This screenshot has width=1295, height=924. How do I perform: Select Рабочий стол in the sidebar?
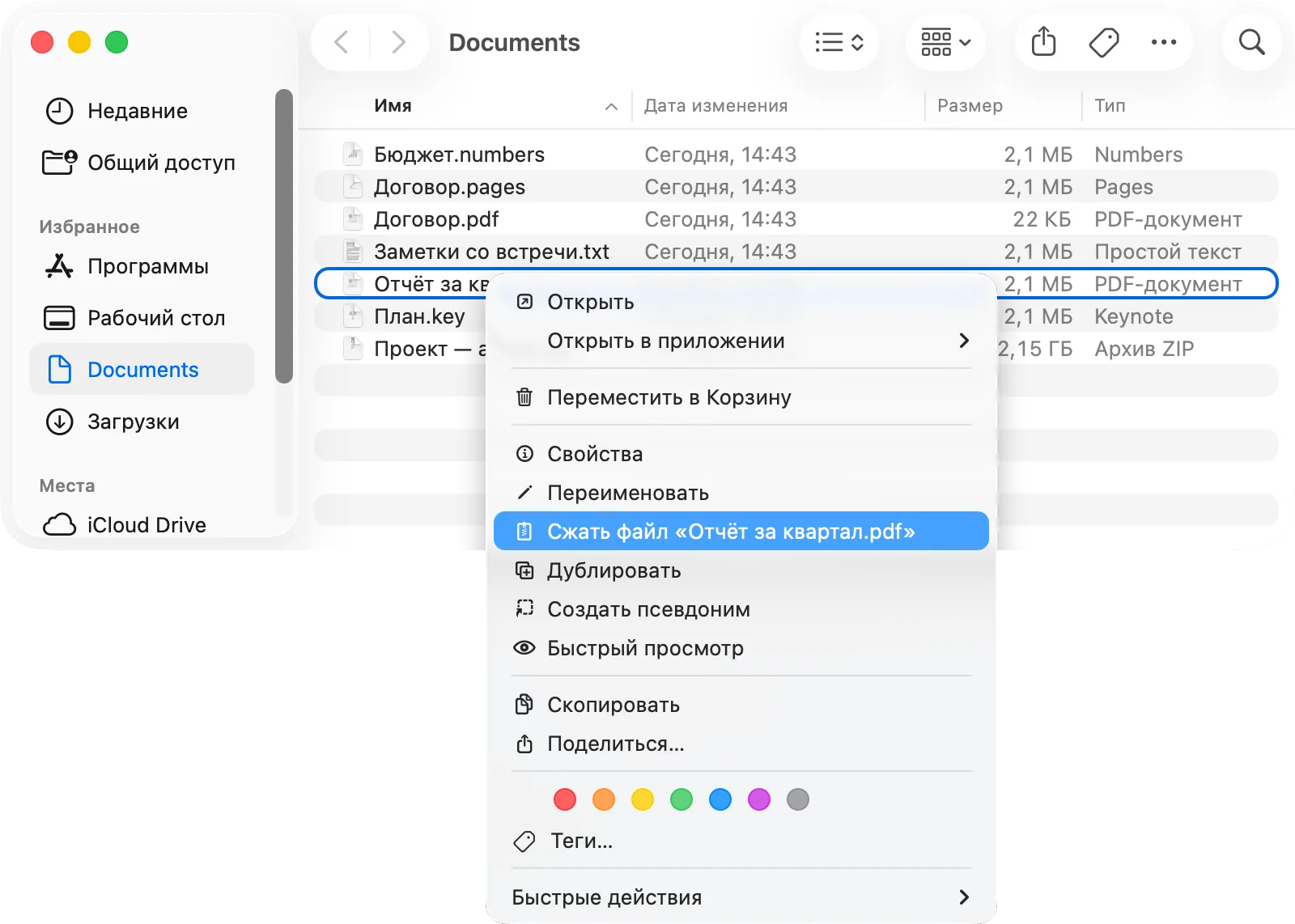pyautogui.click(x=142, y=318)
